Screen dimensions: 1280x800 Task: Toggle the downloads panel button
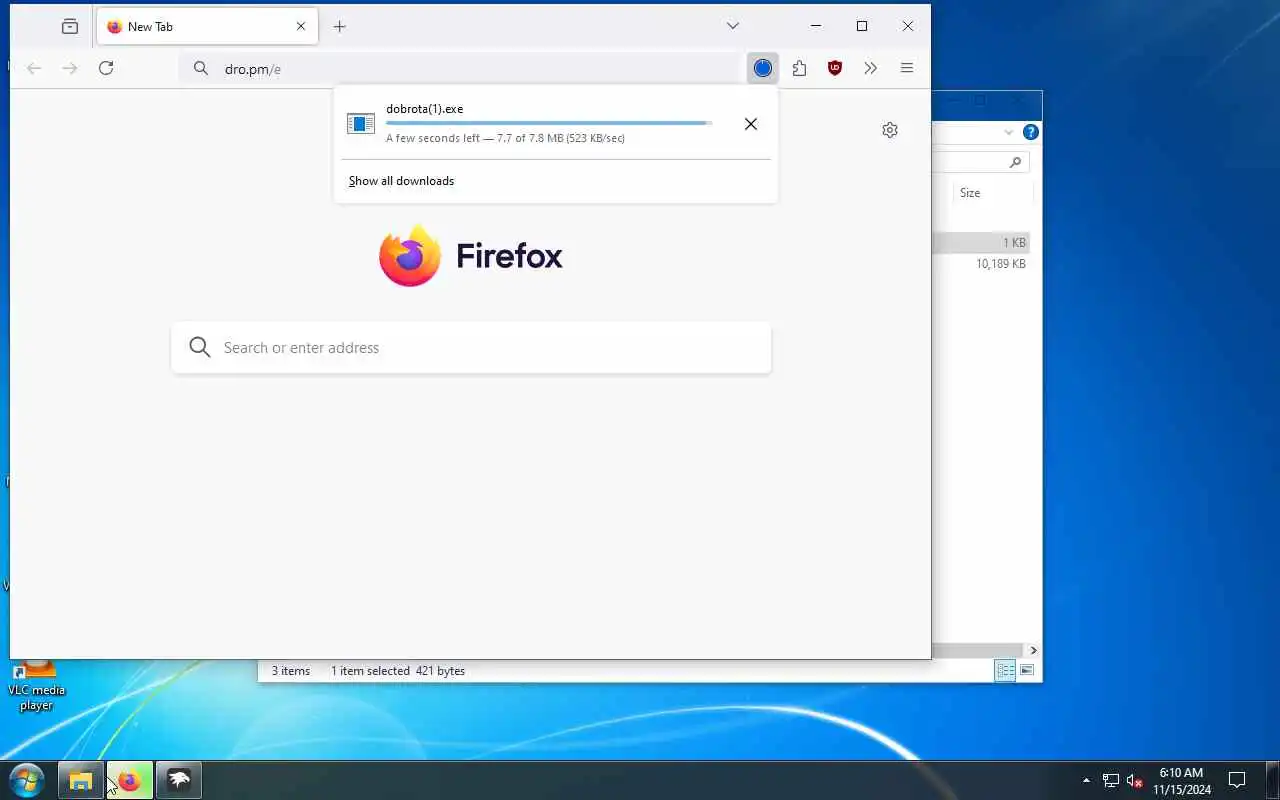click(x=763, y=68)
